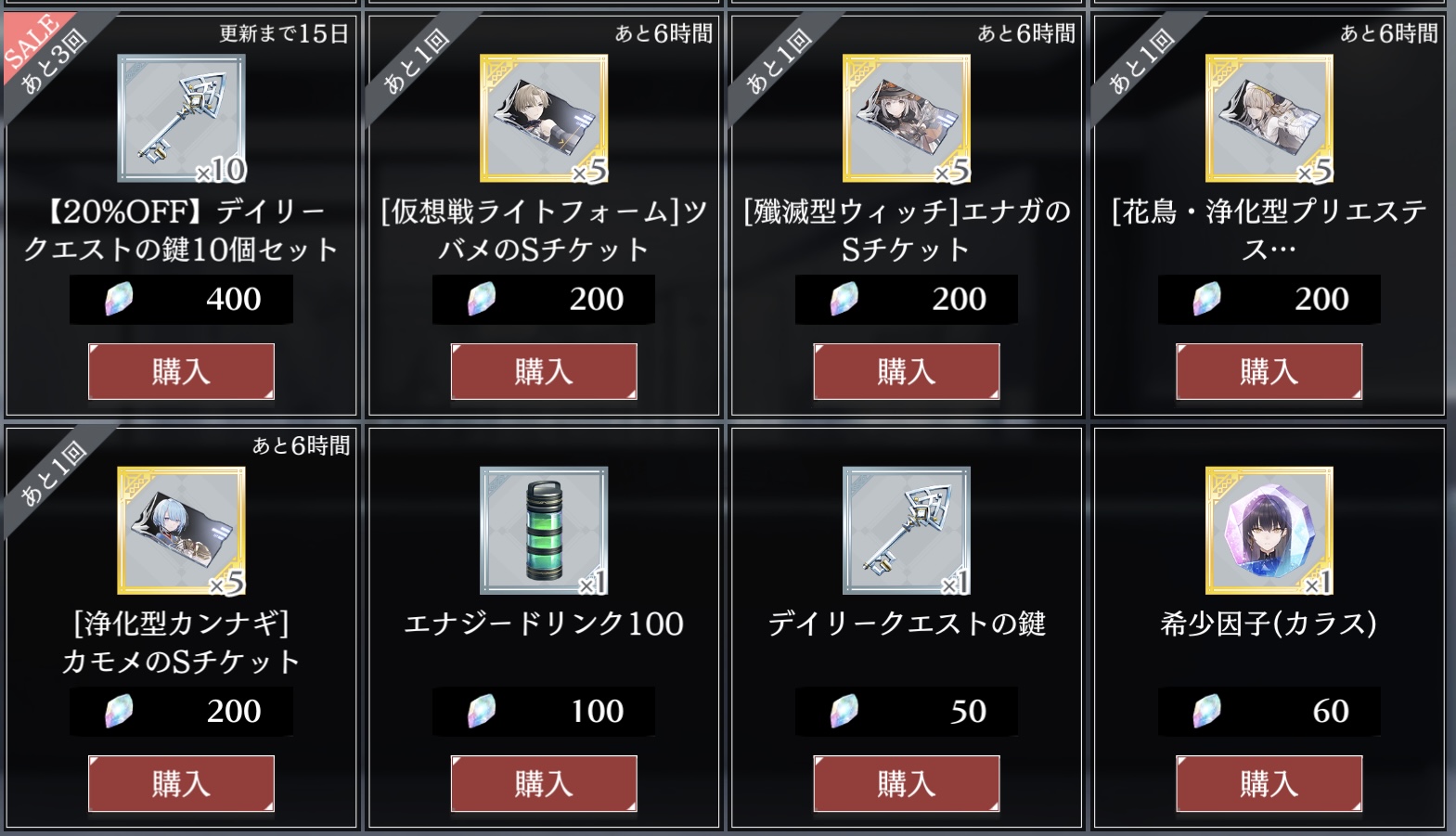Click the single daily quest key icon
1456x836 pixels.
point(907,530)
